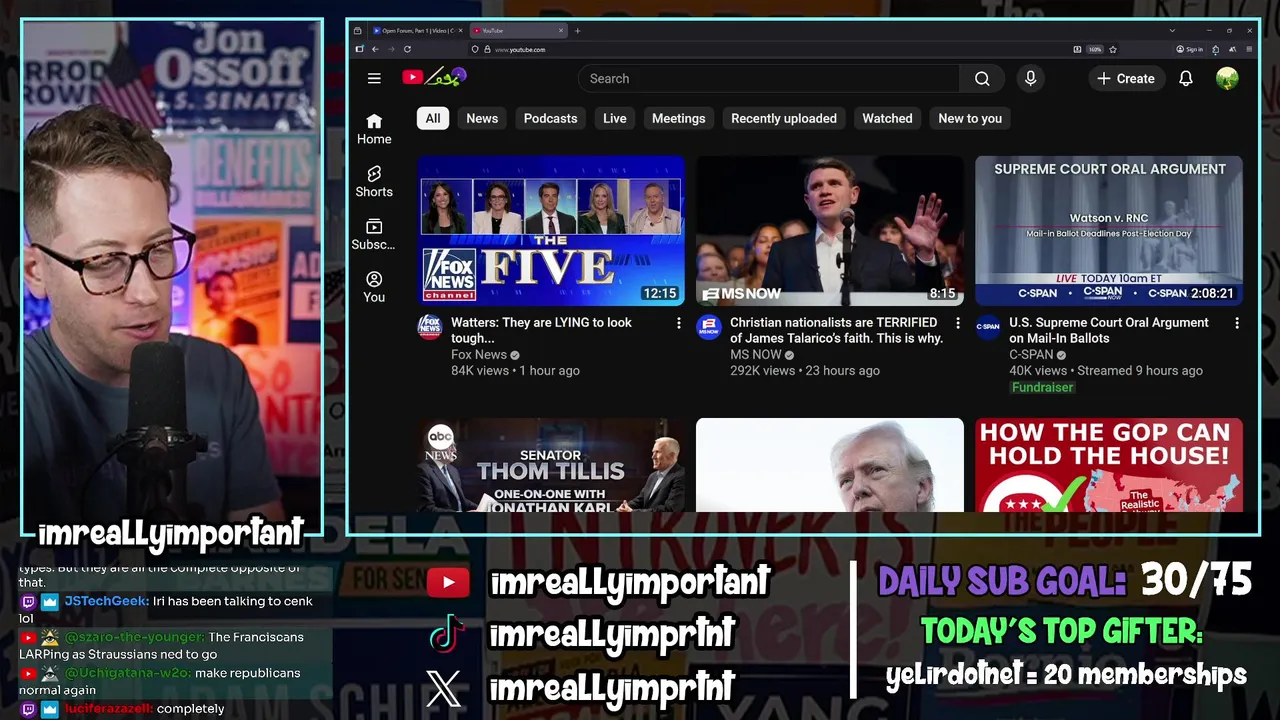
Task: Open The Five Fox News thumbnail
Action: click(x=551, y=230)
